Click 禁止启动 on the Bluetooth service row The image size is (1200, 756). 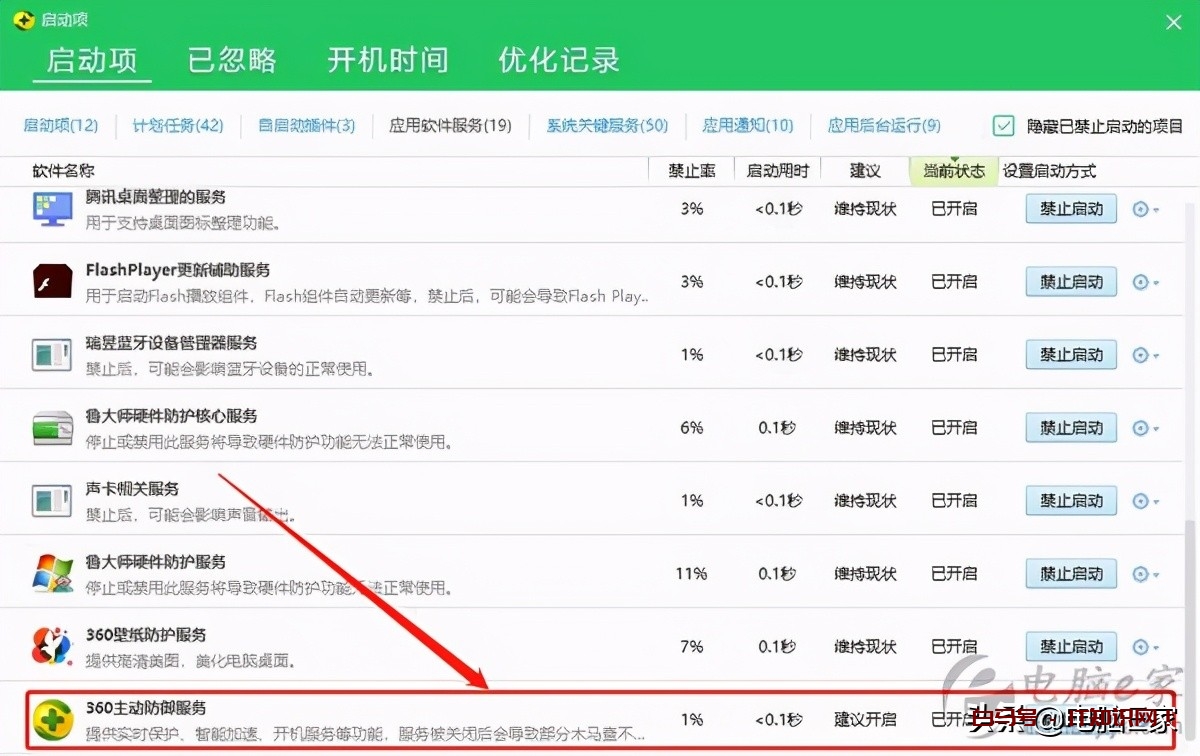tap(1070, 354)
